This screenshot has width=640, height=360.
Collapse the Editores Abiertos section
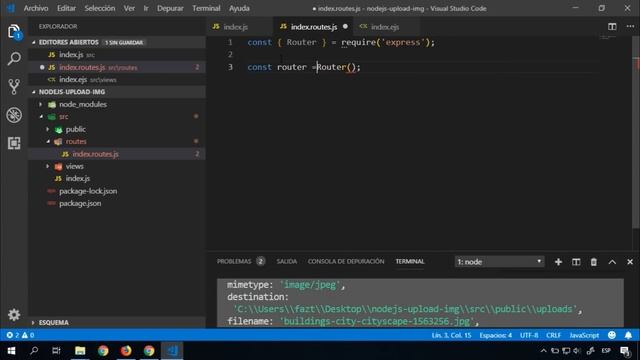point(34,42)
